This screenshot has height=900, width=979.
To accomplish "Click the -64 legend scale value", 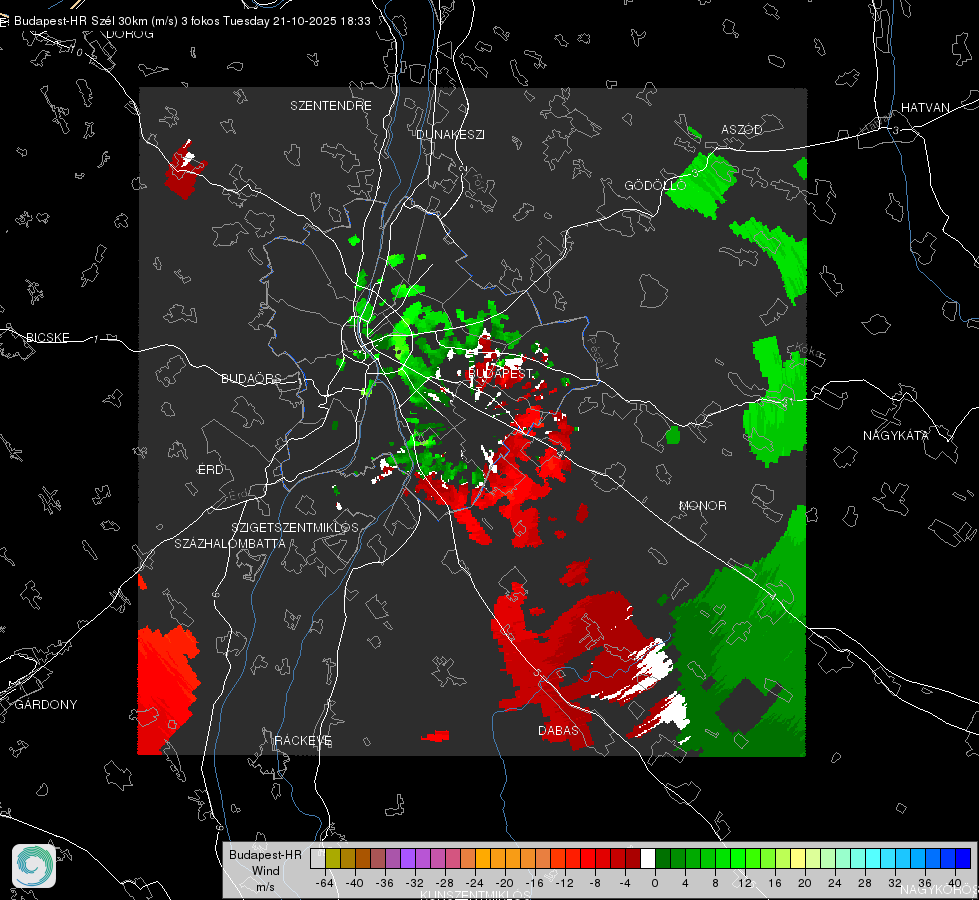I will 325,883.
